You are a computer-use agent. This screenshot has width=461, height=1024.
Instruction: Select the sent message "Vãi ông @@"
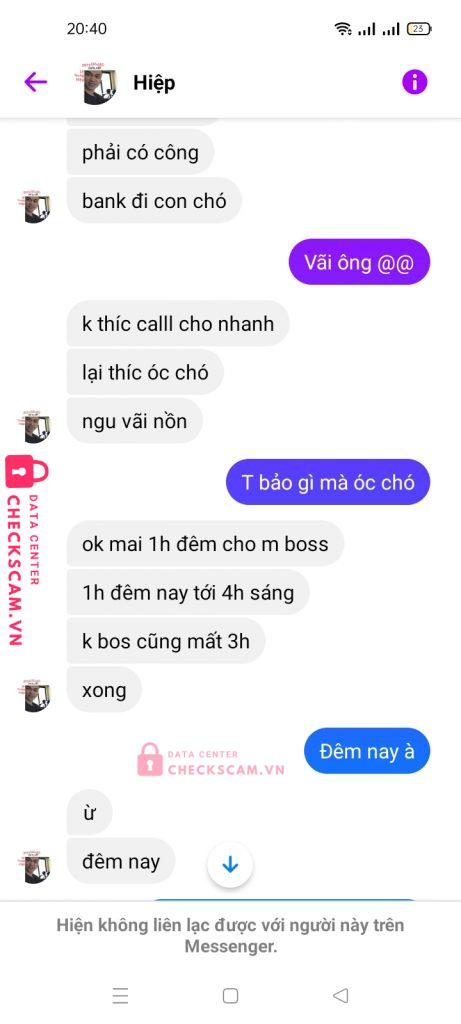pyautogui.click(x=359, y=262)
